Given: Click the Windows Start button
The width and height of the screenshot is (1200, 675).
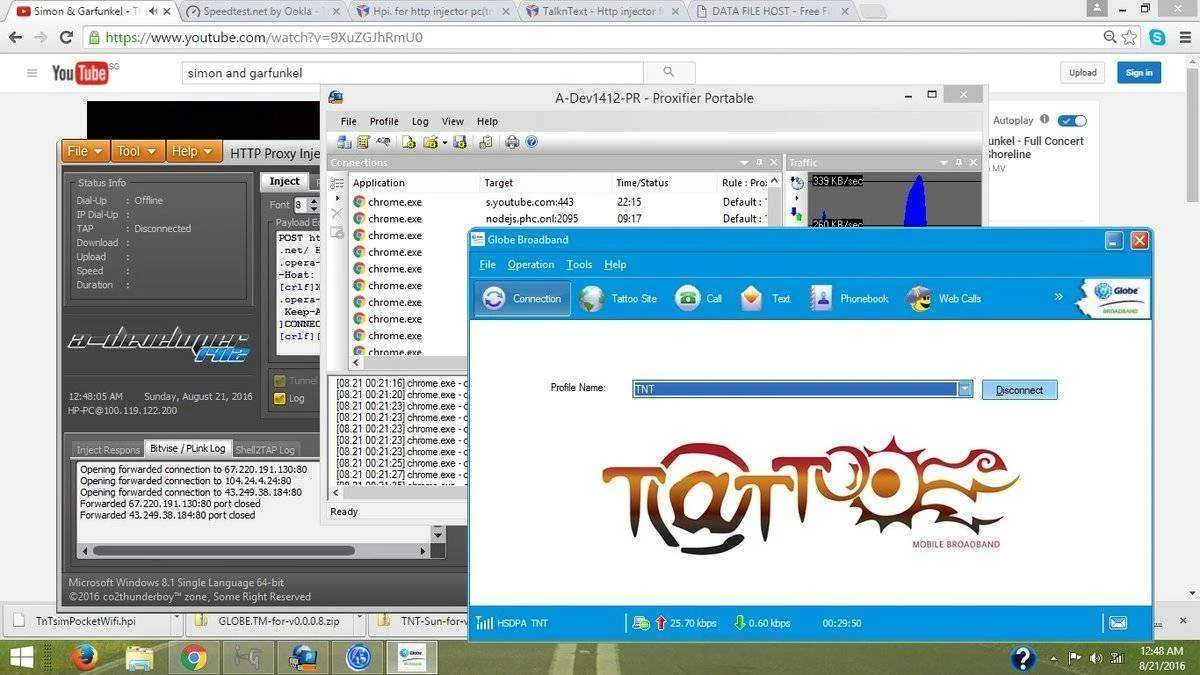Looking at the screenshot, I should click(22, 657).
